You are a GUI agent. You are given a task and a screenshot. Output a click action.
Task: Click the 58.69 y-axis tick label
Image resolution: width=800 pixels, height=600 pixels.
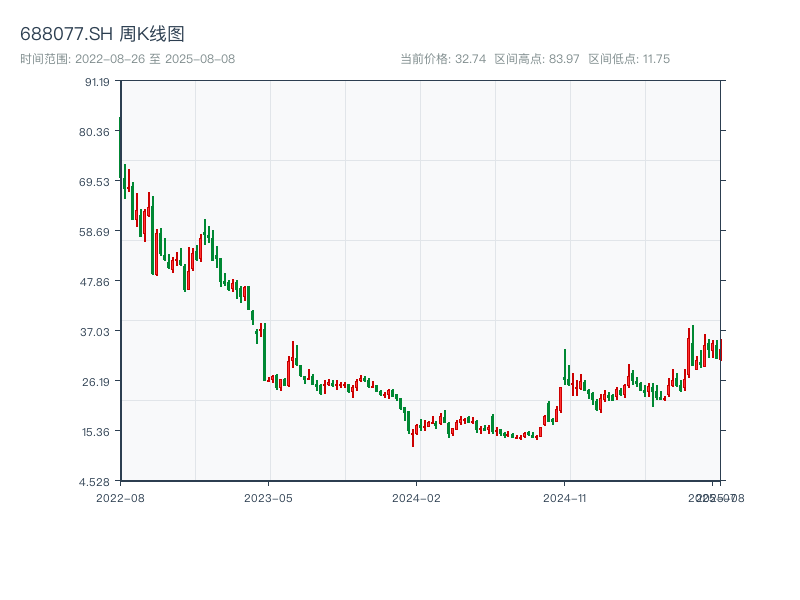[97, 232]
